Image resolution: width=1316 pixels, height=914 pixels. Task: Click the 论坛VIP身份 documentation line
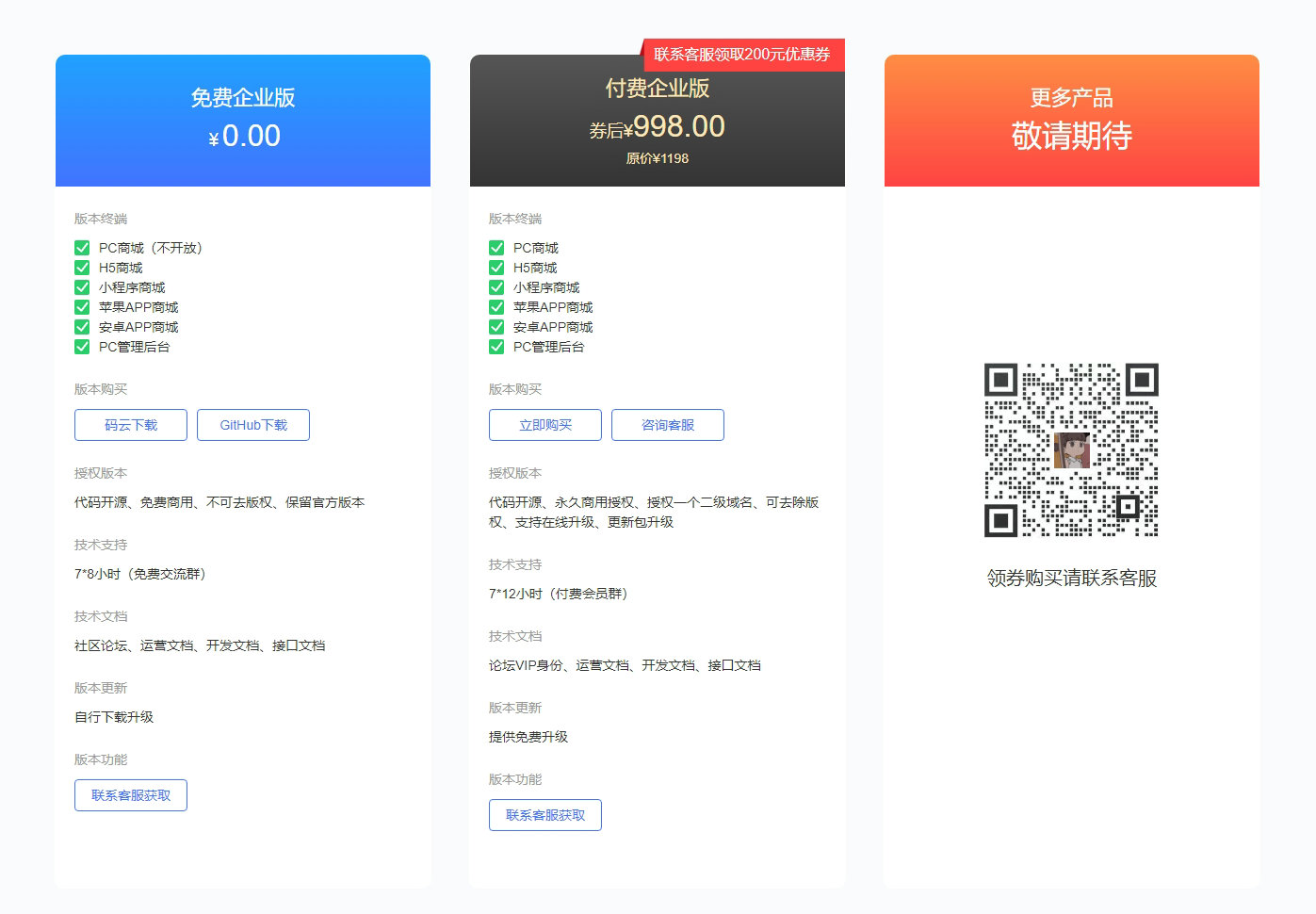[625, 665]
